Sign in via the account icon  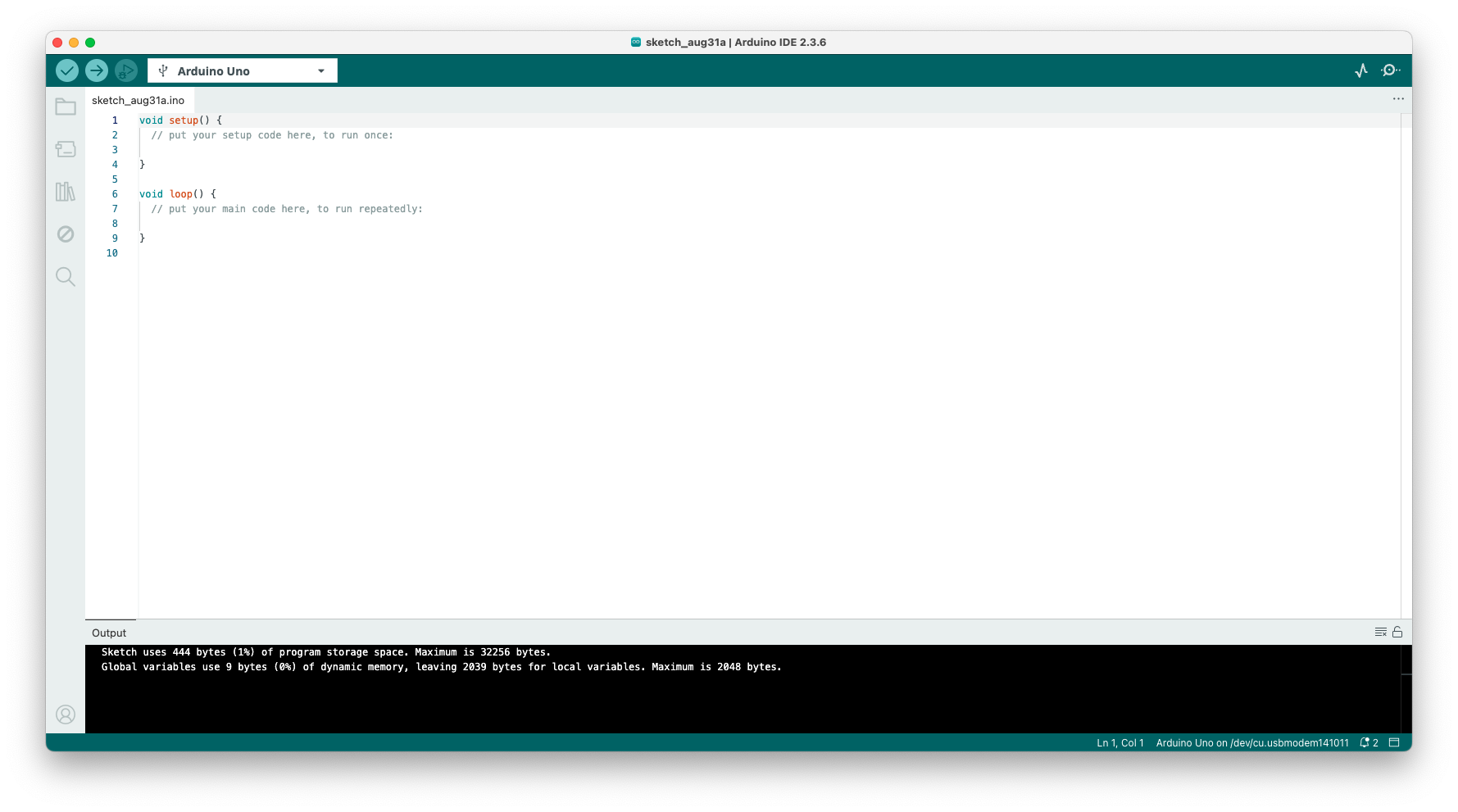point(66,714)
